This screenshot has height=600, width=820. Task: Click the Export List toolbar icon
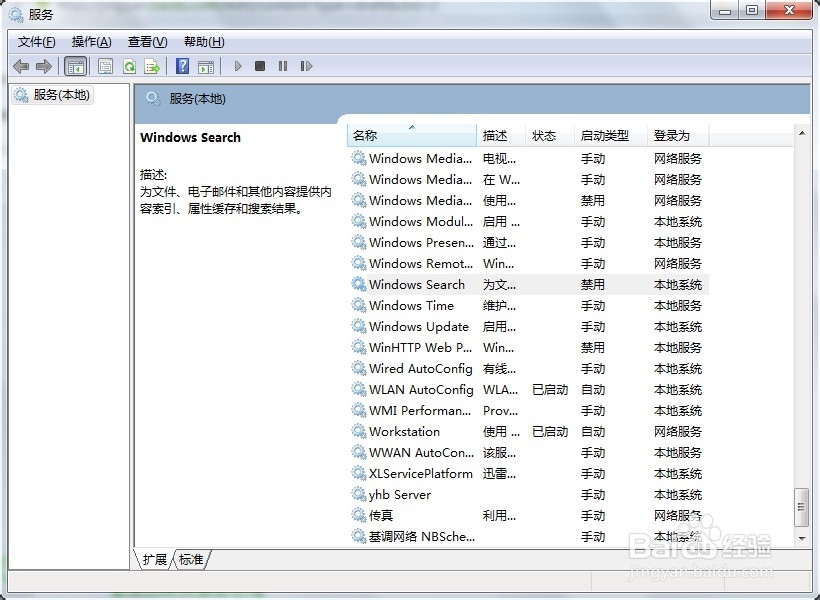(152, 66)
